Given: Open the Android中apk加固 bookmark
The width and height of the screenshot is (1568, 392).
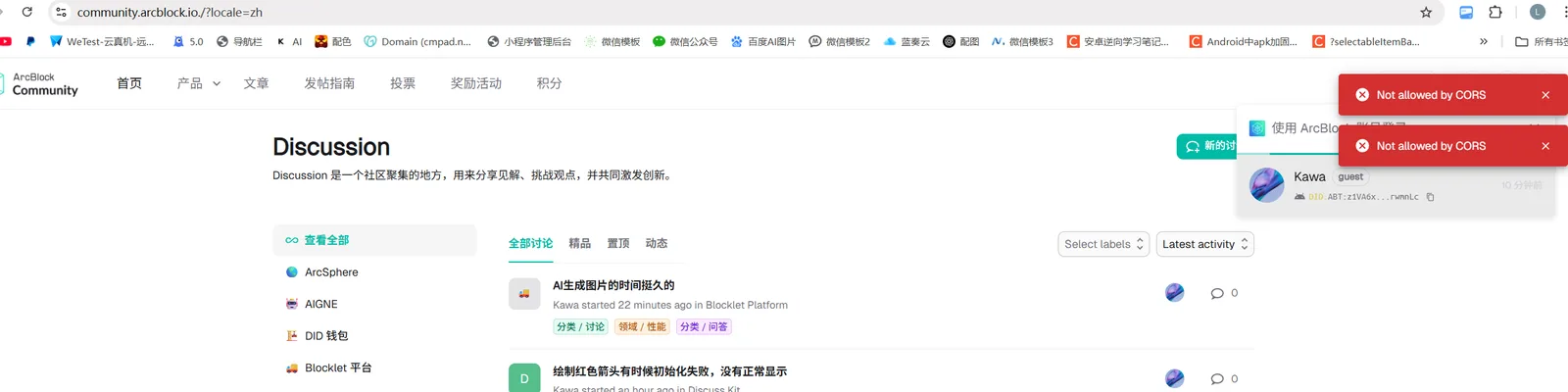Looking at the screenshot, I should coord(1243,41).
